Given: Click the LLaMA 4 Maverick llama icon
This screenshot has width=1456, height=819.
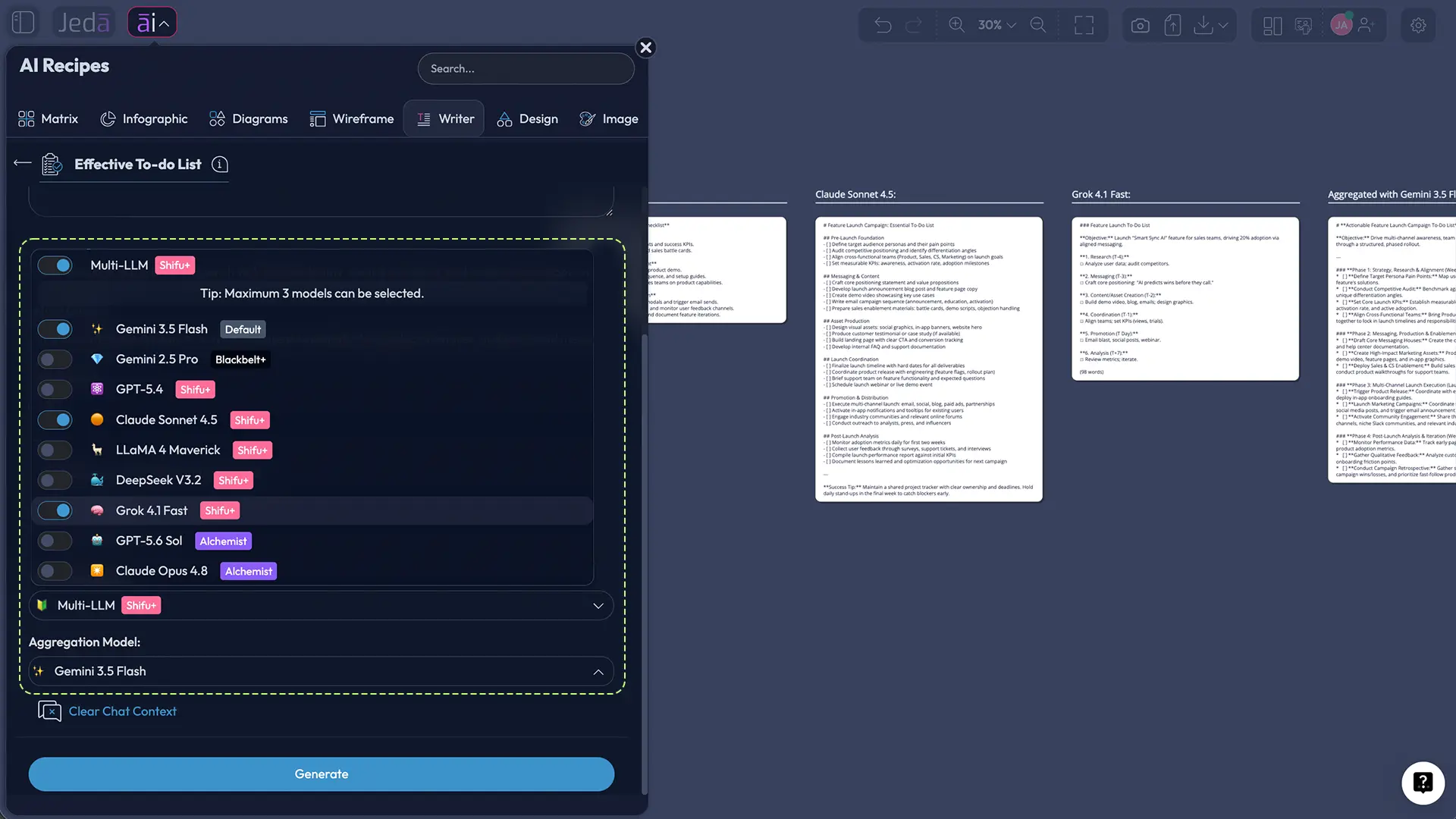Looking at the screenshot, I should (97, 450).
